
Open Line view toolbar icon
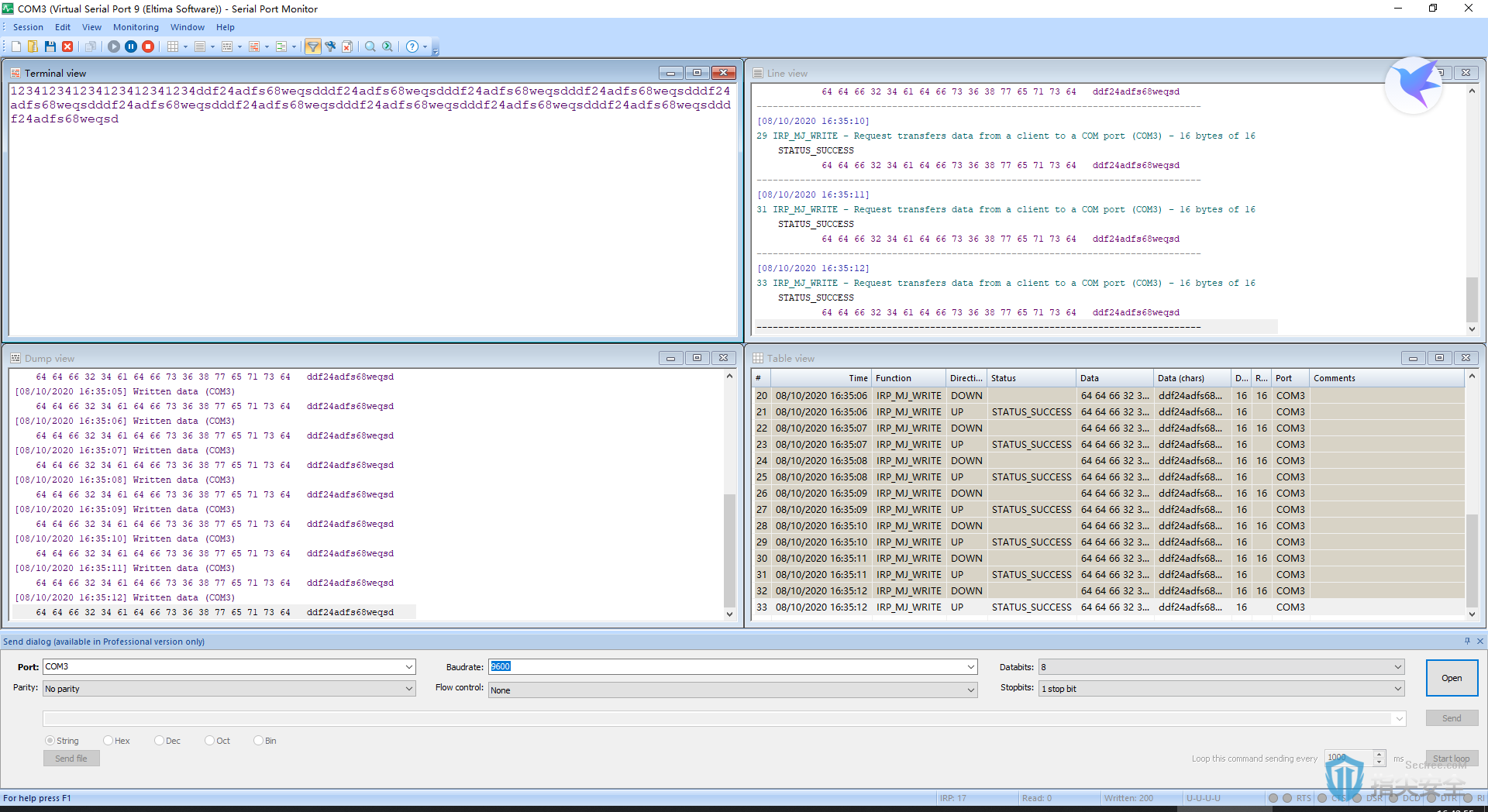(x=200, y=46)
